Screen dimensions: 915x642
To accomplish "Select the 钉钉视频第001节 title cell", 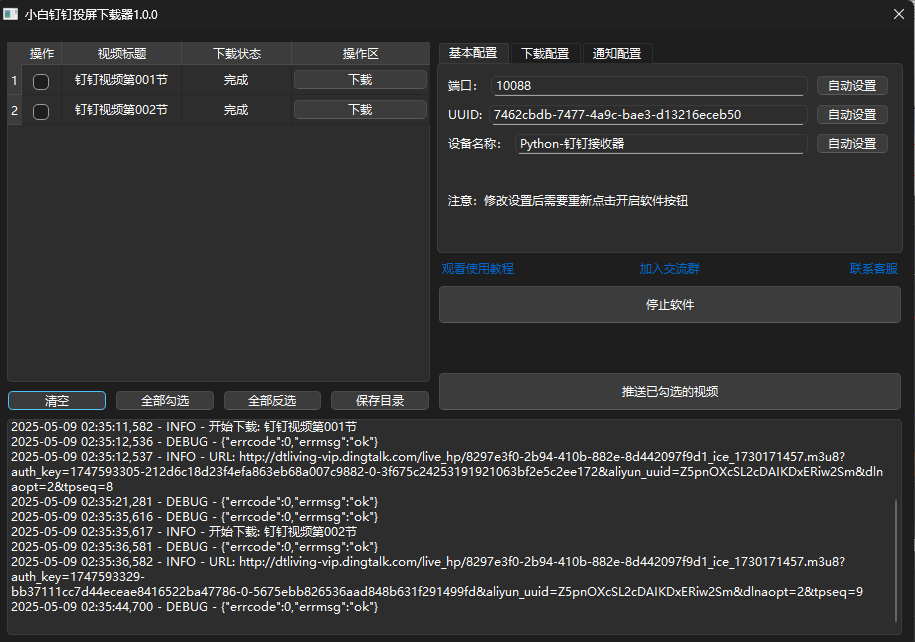I will click(121, 80).
